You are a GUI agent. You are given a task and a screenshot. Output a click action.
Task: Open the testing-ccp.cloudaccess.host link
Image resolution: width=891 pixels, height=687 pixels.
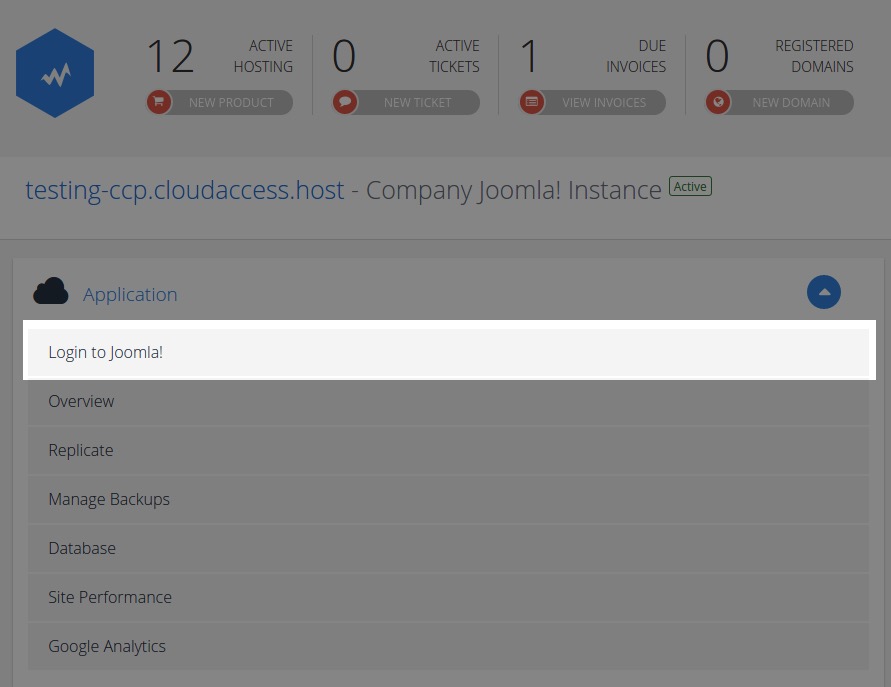(185, 190)
